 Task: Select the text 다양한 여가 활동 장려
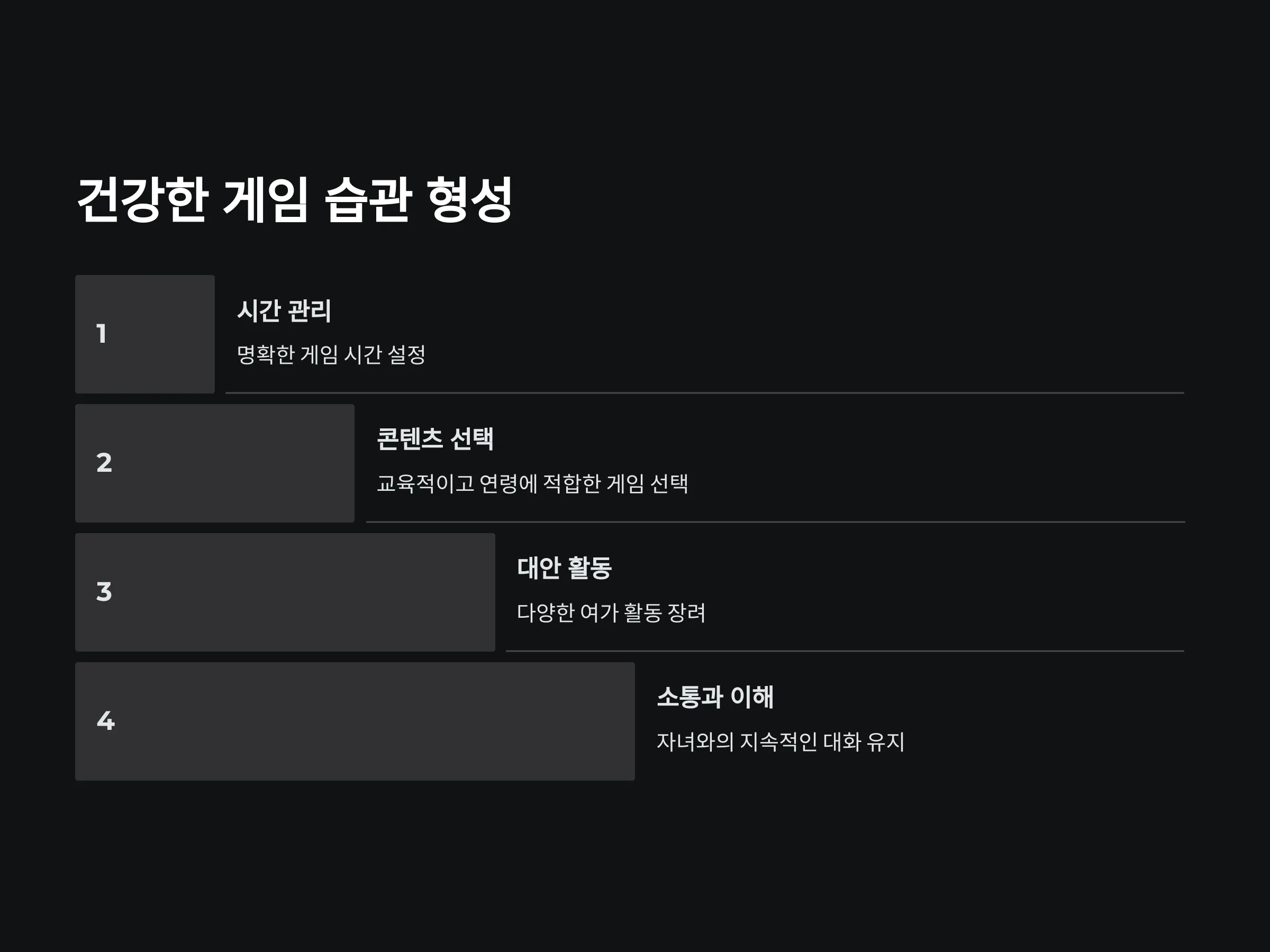(611, 613)
